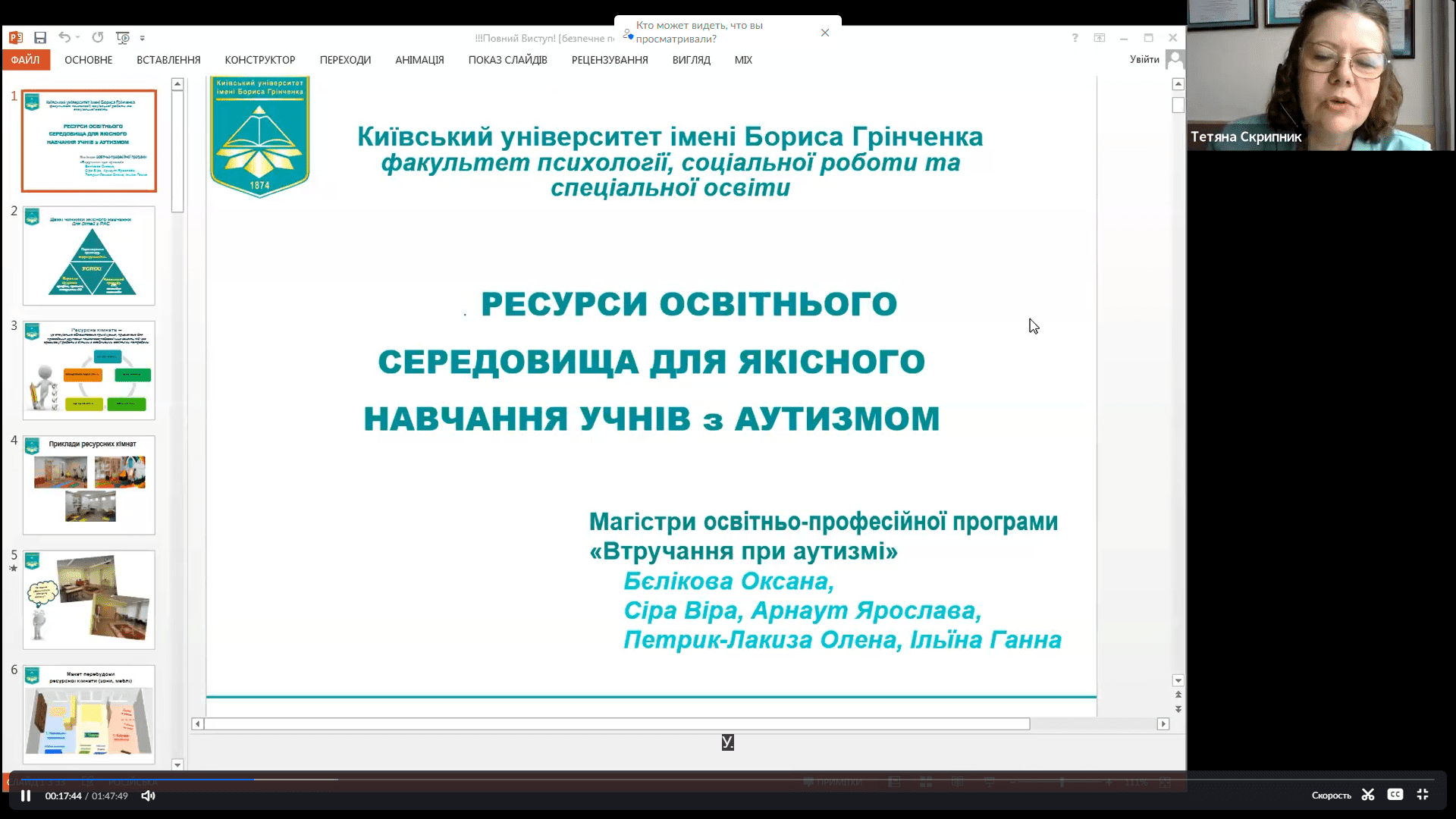Mute the video volume
The height and width of the screenshot is (819, 1456).
tap(147, 795)
